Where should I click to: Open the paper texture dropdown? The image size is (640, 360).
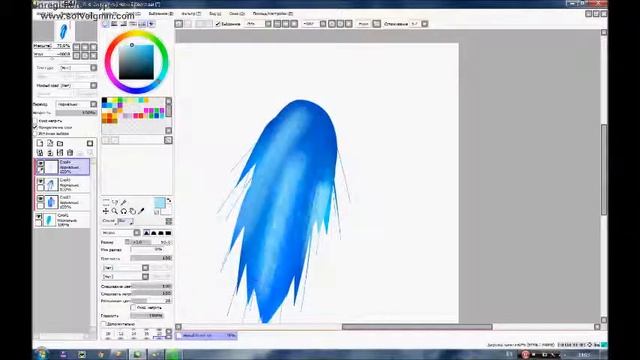[x=93, y=68]
